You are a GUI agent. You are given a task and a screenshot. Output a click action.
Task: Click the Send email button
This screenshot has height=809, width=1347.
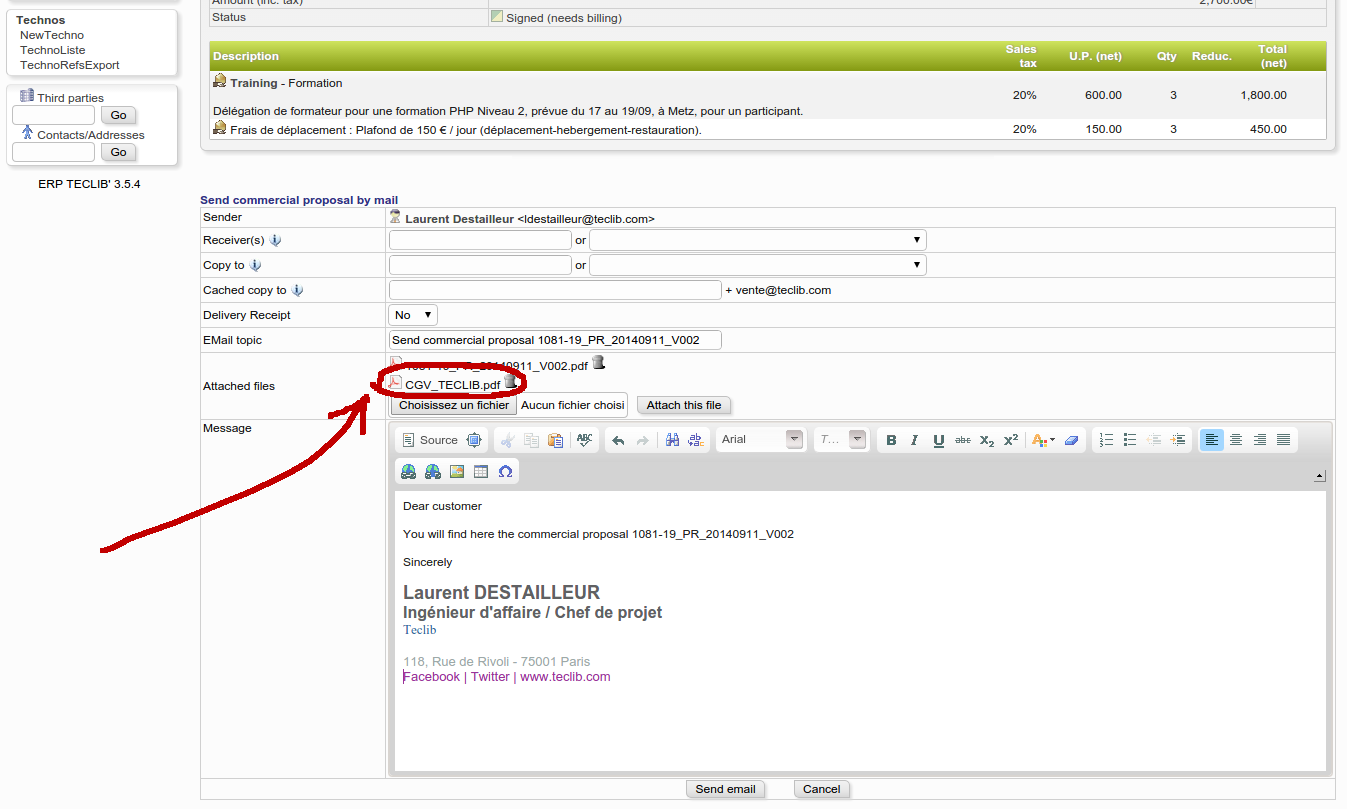pos(725,789)
